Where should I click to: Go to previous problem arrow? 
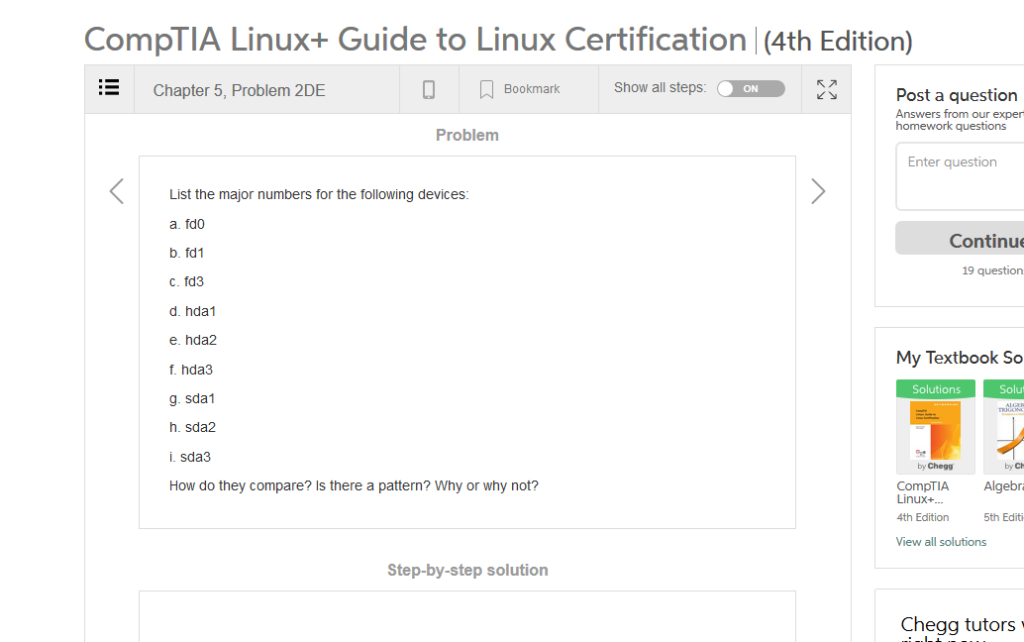[x=115, y=190]
